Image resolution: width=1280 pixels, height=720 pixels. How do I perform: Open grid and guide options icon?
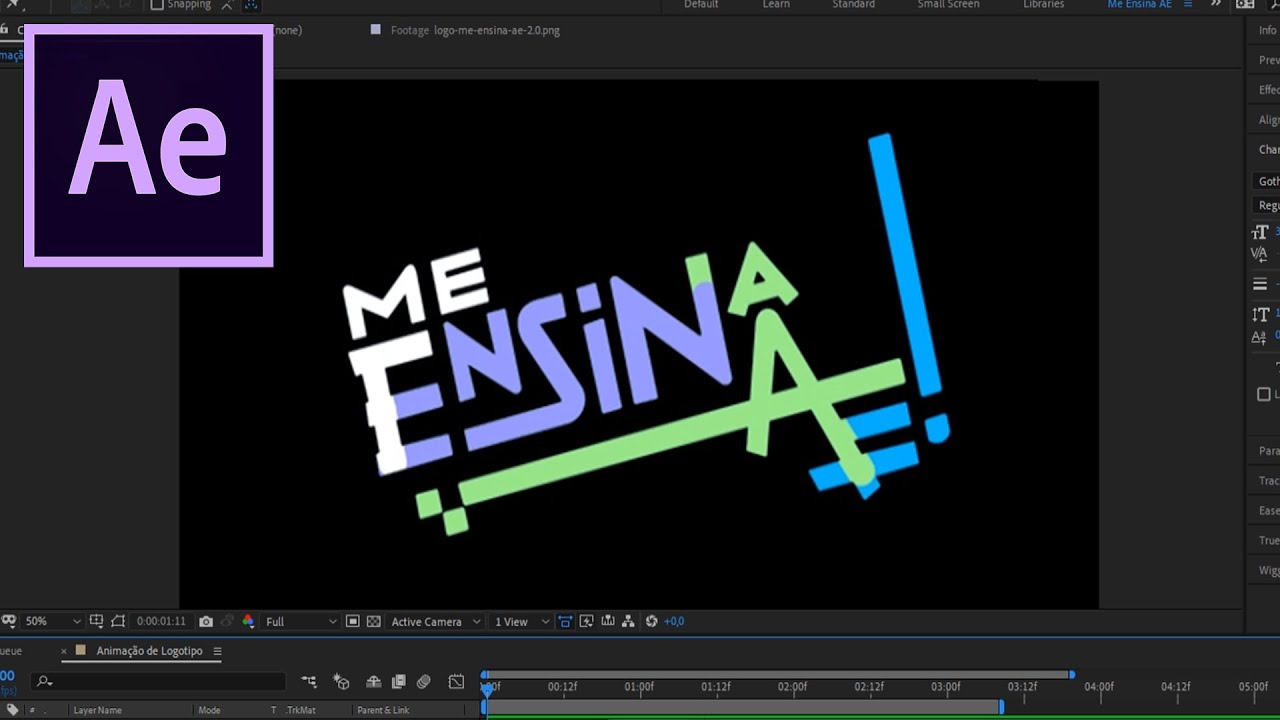tap(96, 621)
